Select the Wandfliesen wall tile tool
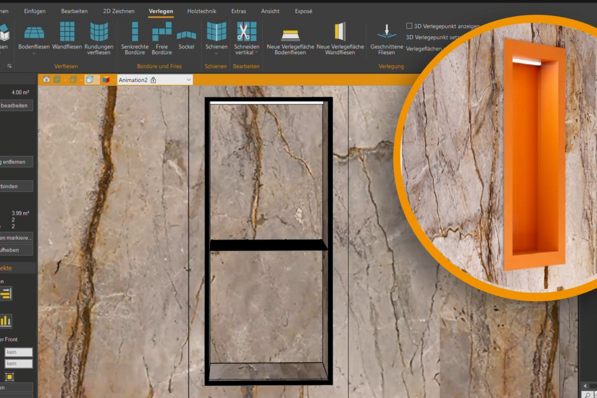 [x=67, y=37]
